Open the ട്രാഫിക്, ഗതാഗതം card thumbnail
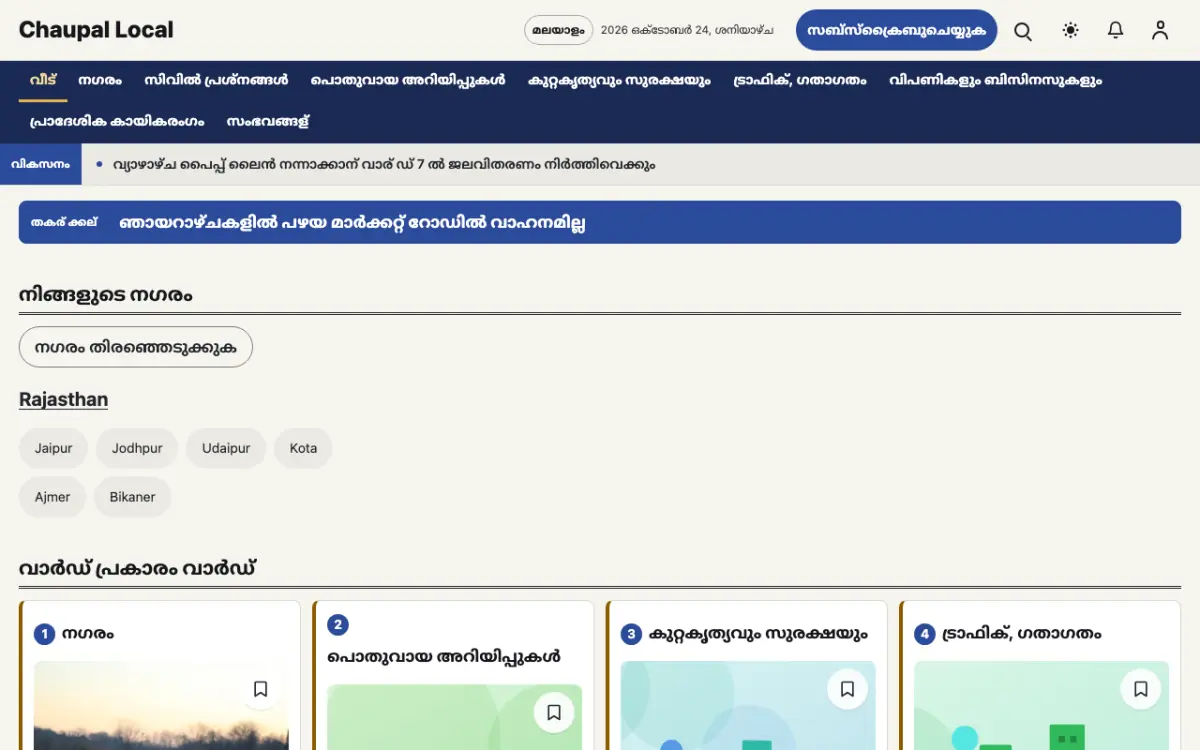The width and height of the screenshot is (1200, 750). coord(1042,705)
